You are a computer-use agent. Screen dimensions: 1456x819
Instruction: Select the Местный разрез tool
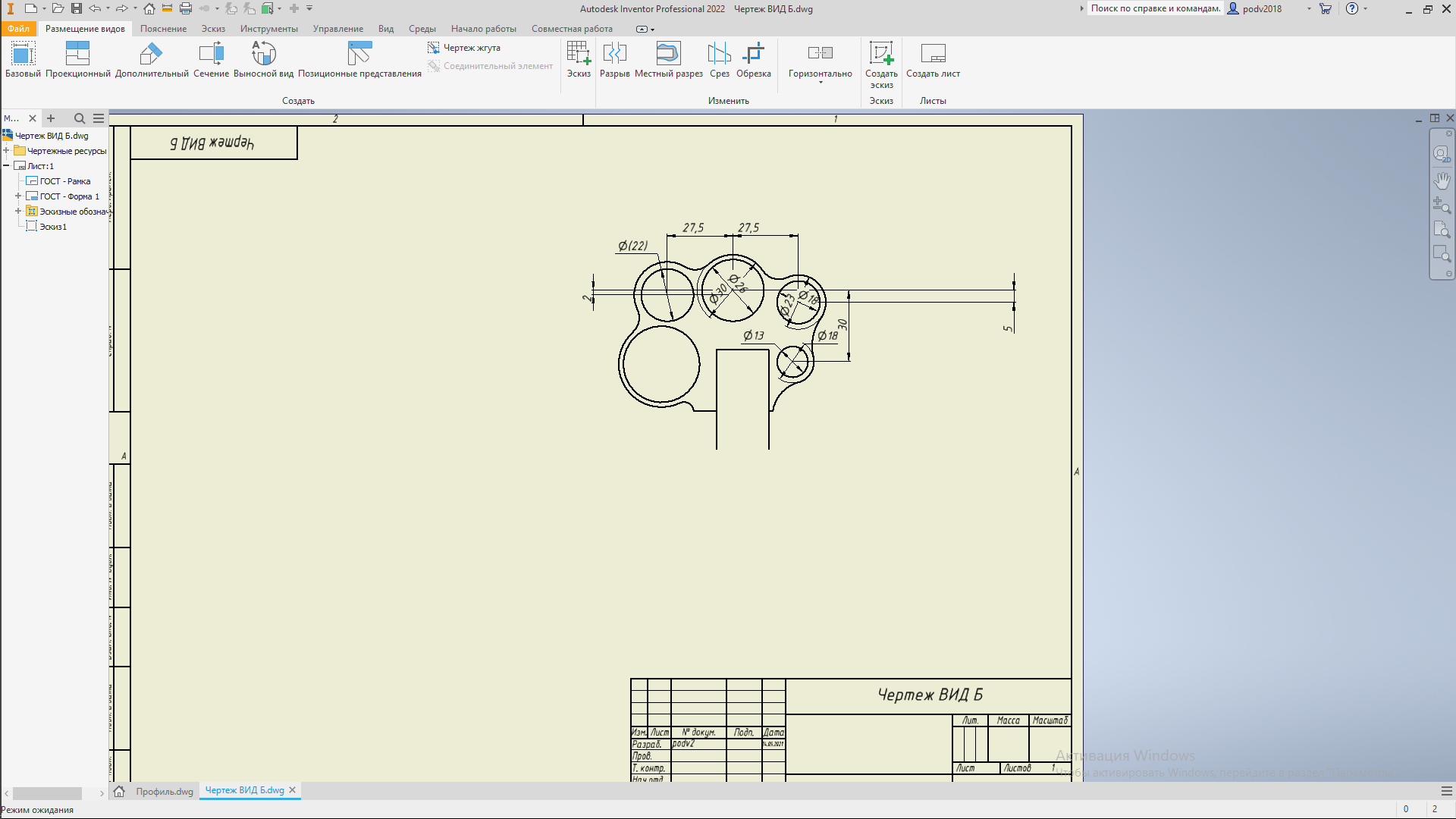[x=668, y=55]
